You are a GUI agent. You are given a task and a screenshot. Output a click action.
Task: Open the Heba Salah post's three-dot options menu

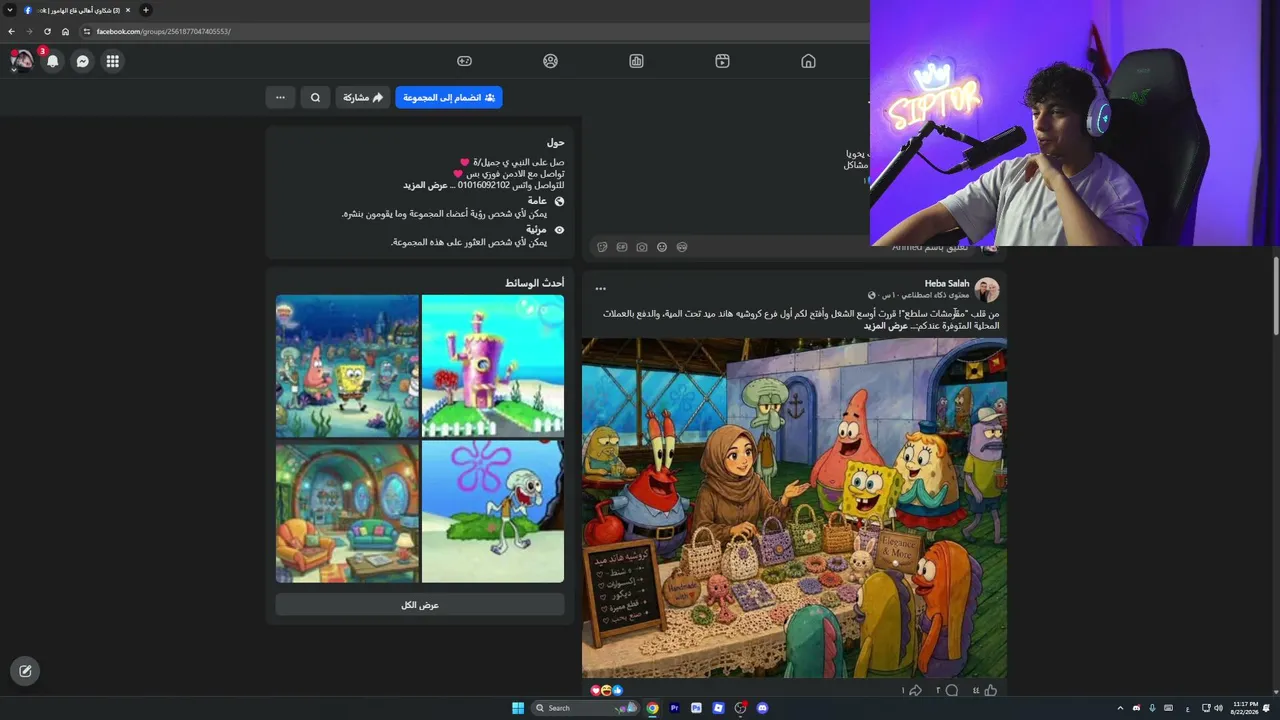600,289
